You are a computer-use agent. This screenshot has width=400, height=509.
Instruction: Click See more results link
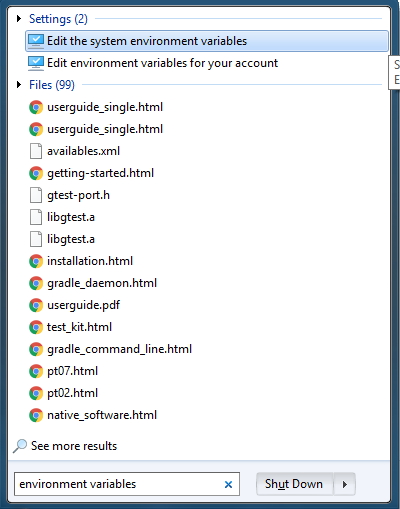point(74,446)
